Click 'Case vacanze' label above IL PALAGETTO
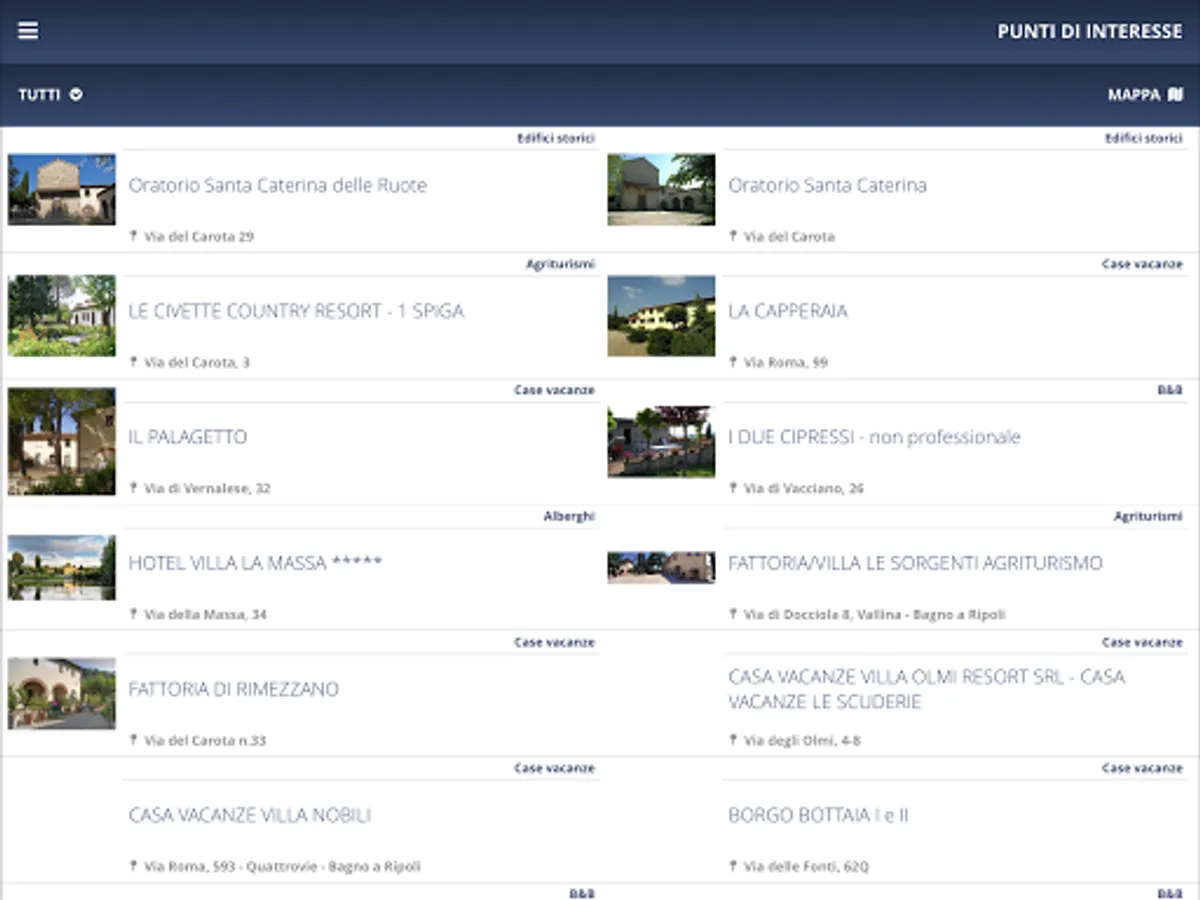1200x900 pixels. [x=554, y=390]
